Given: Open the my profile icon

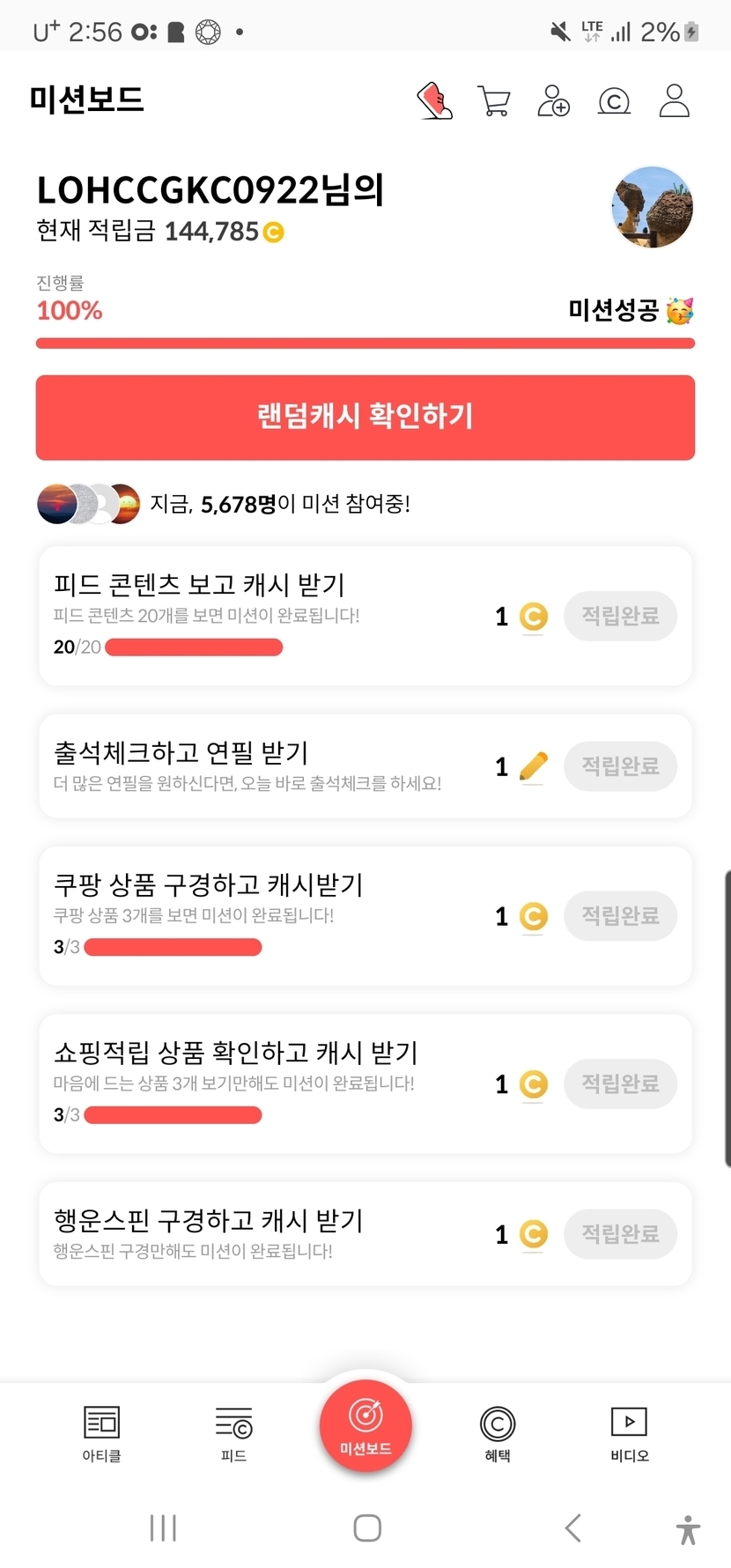Looking at the screenshot, I should [x=674, y=100].
